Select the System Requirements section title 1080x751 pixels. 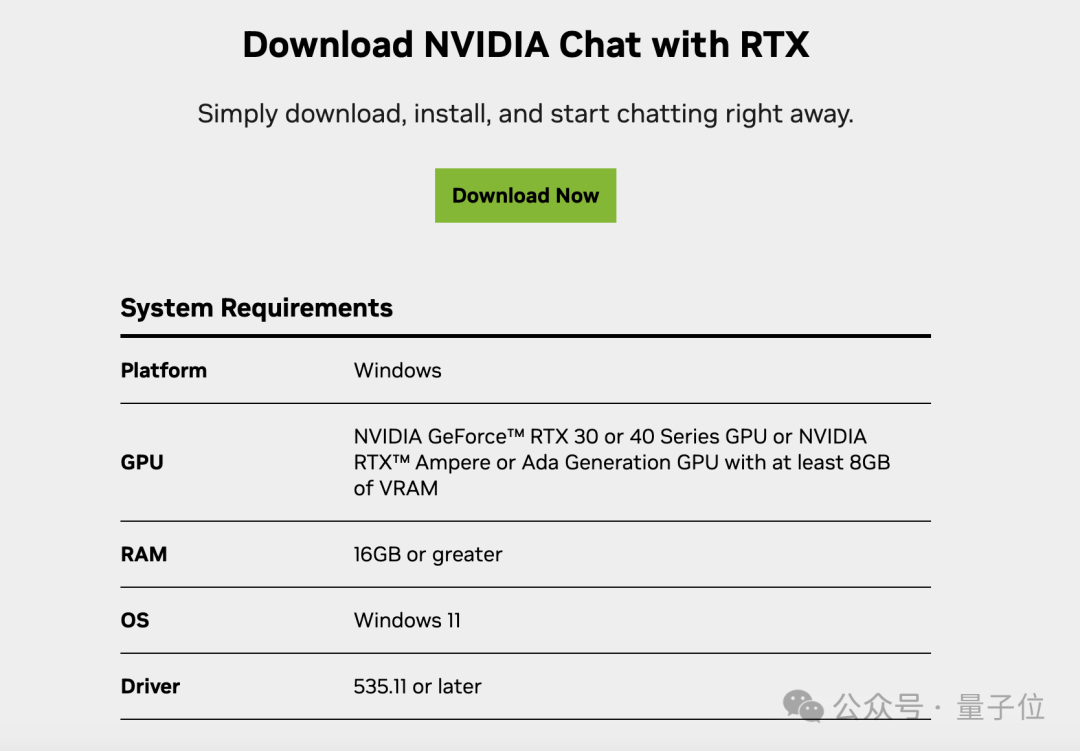(256, 308)
